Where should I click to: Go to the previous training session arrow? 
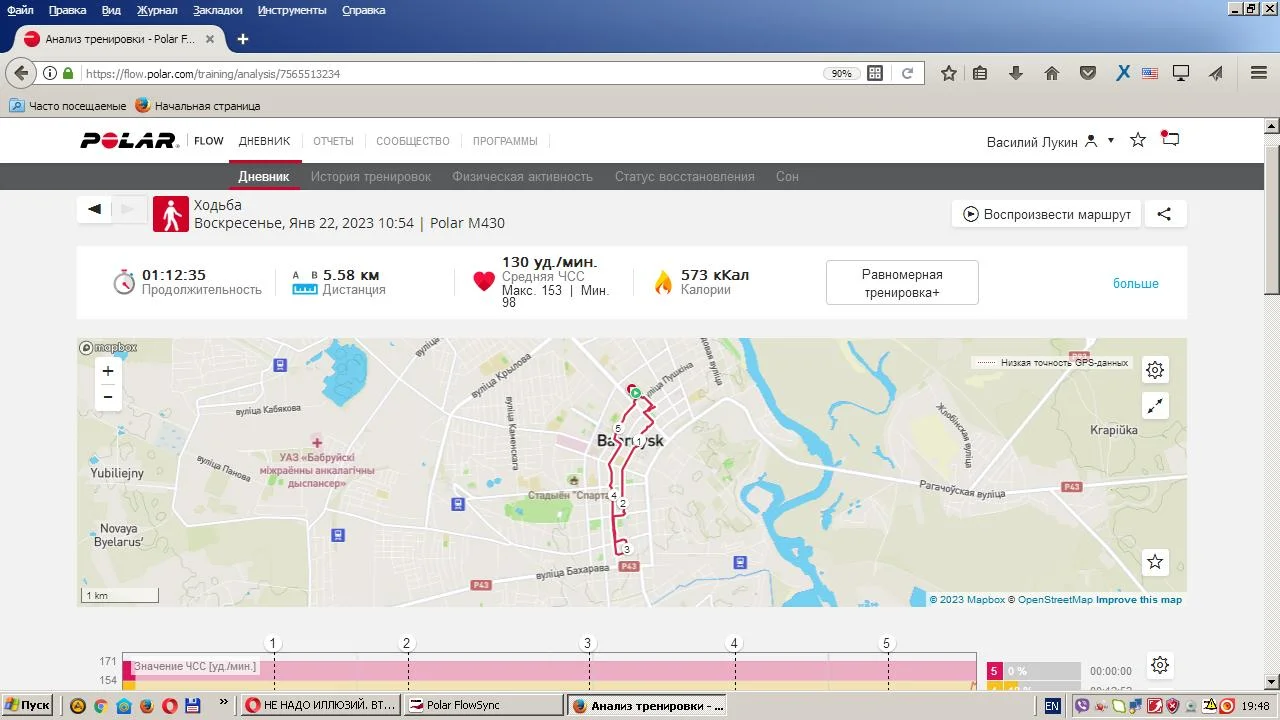tap(95, 209)
